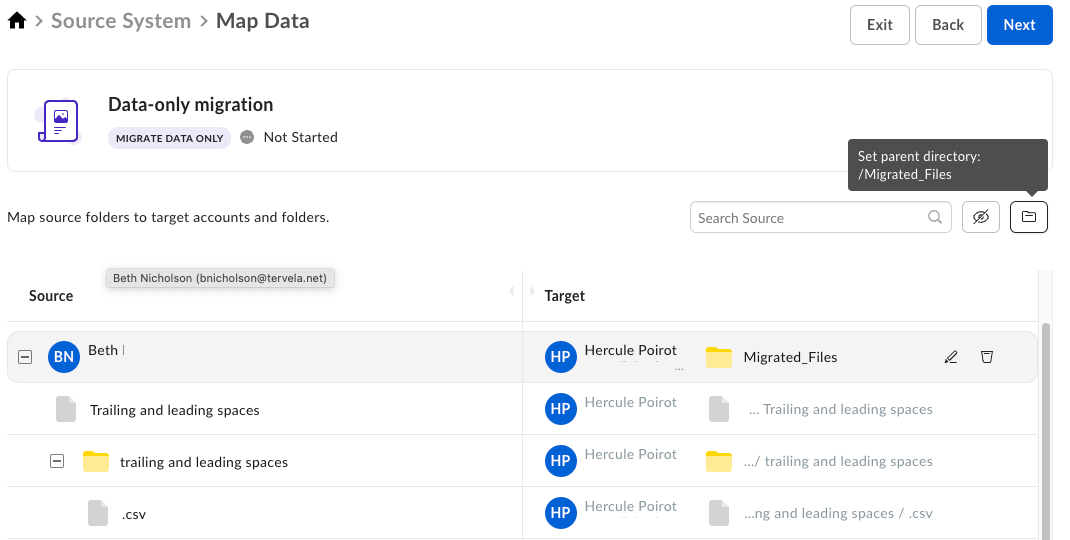Click the column resize left arrow handle
This screenshot has height=540, width=1070.
tap(511, 291)
